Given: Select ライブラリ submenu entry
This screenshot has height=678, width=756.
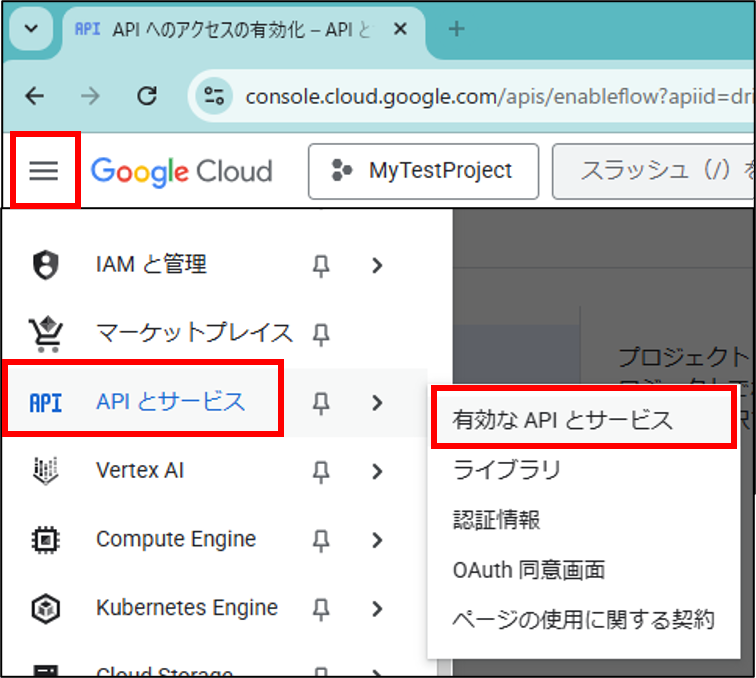Looking at the screenshot, I should click(x=583, y=470).
